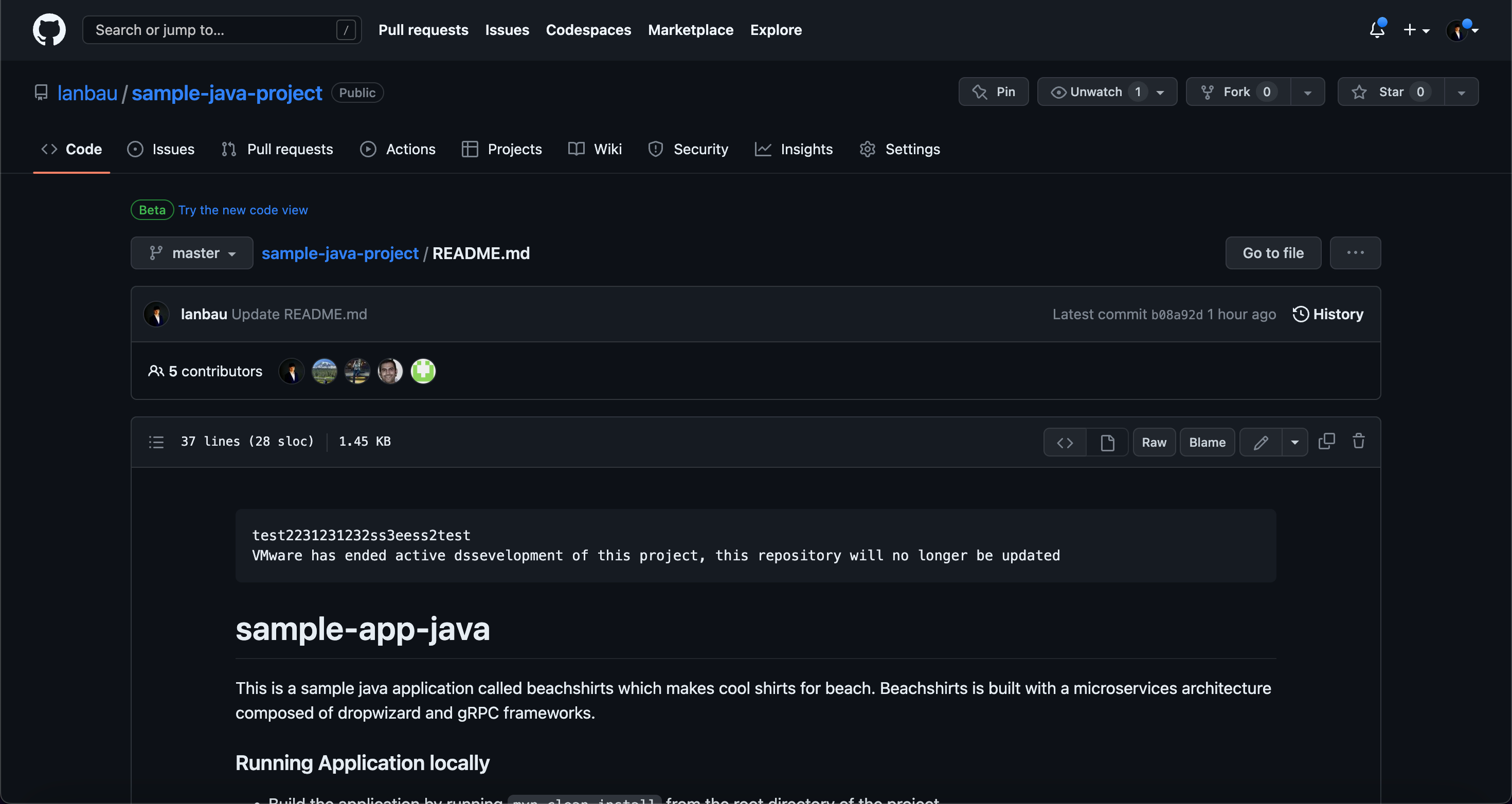Copy raw file contents icon
The image size is (1512, 804).
(x=1326, y=441)
